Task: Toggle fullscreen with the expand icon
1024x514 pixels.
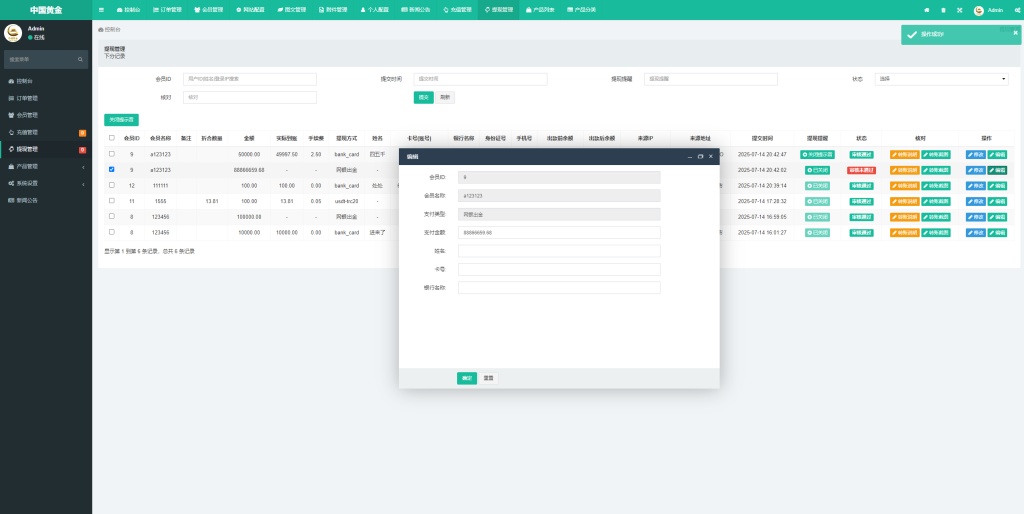Action: tap(959, 10)
